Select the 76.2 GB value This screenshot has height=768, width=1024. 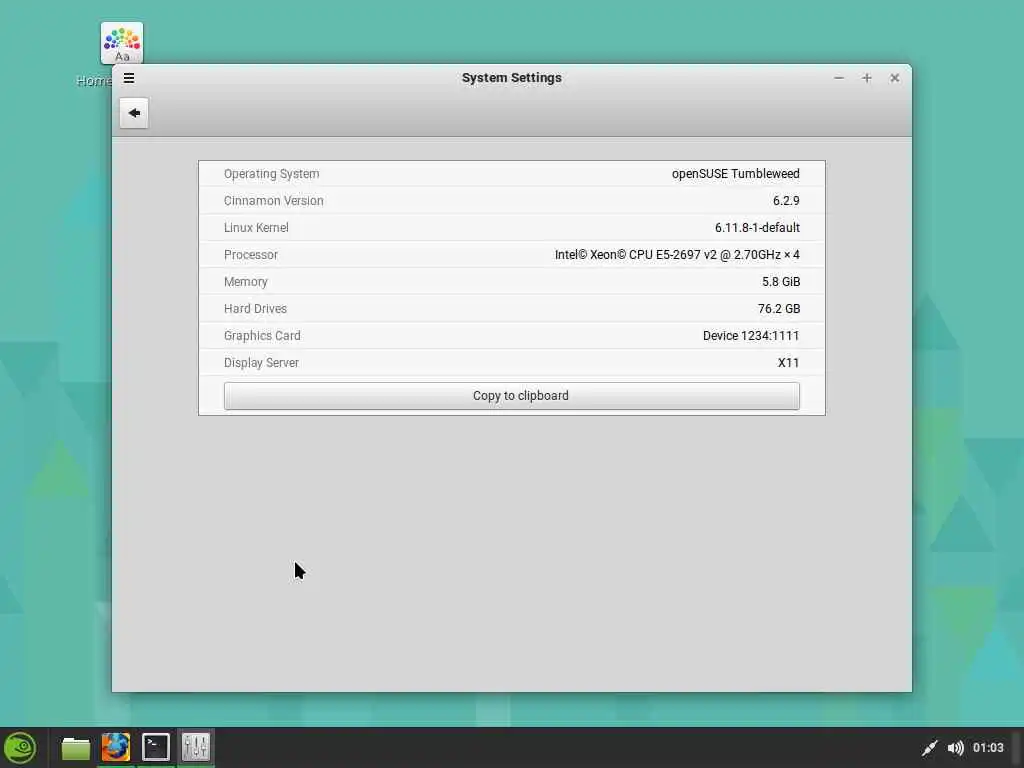click(779, 308)
